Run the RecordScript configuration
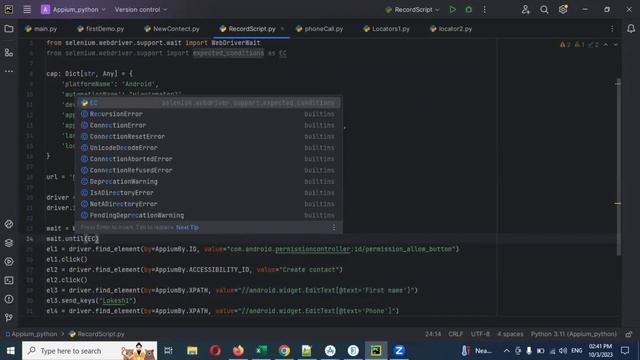Screen dimensions: 640x360 pyautogui.click(x=452, y=9)
